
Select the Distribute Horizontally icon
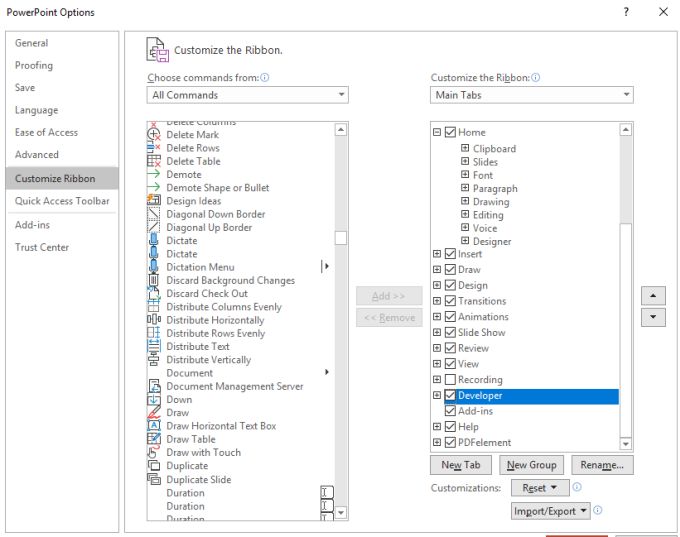point(154,320)
